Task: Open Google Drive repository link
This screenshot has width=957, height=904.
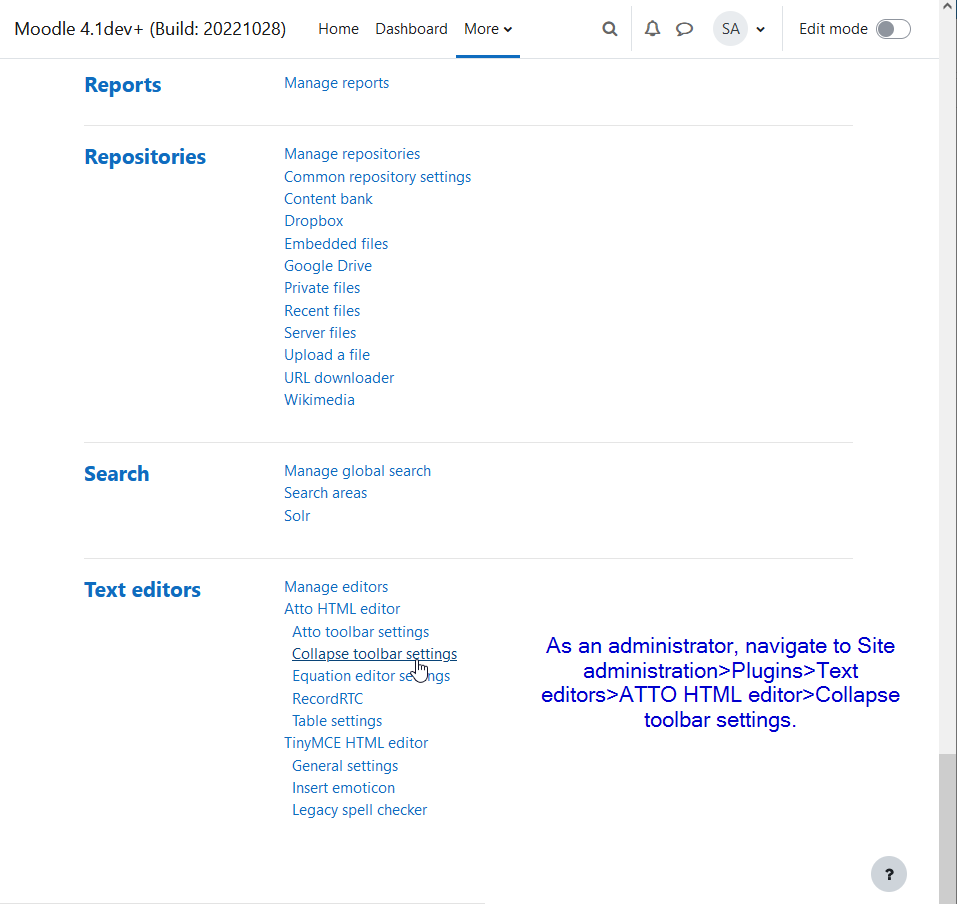Action: click(x=328, y=266)
